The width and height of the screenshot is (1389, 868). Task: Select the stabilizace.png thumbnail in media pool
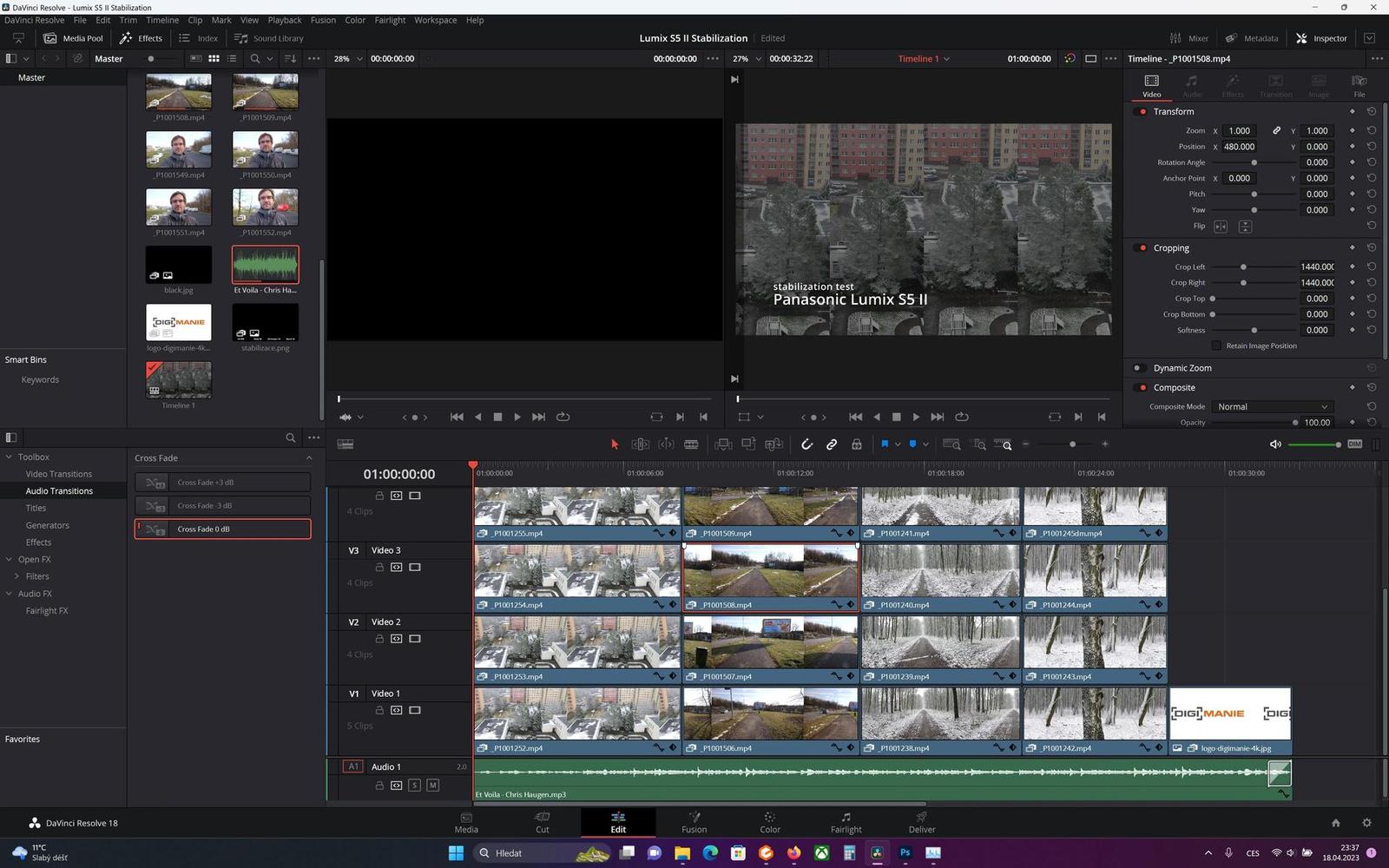click(265, 322)
